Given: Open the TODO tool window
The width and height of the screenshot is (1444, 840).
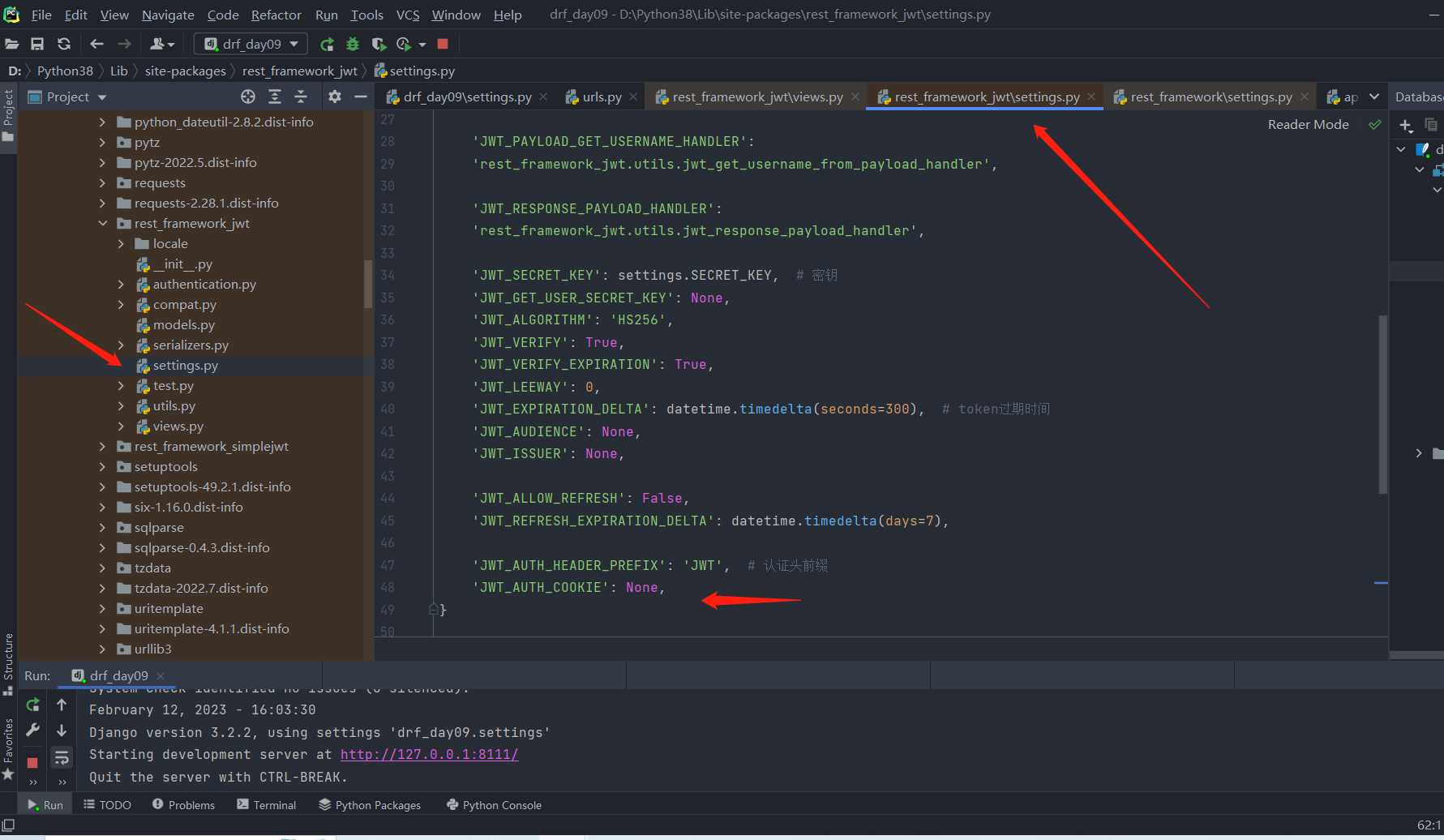Looking at the screenshot, I should (x=107, y=804).
